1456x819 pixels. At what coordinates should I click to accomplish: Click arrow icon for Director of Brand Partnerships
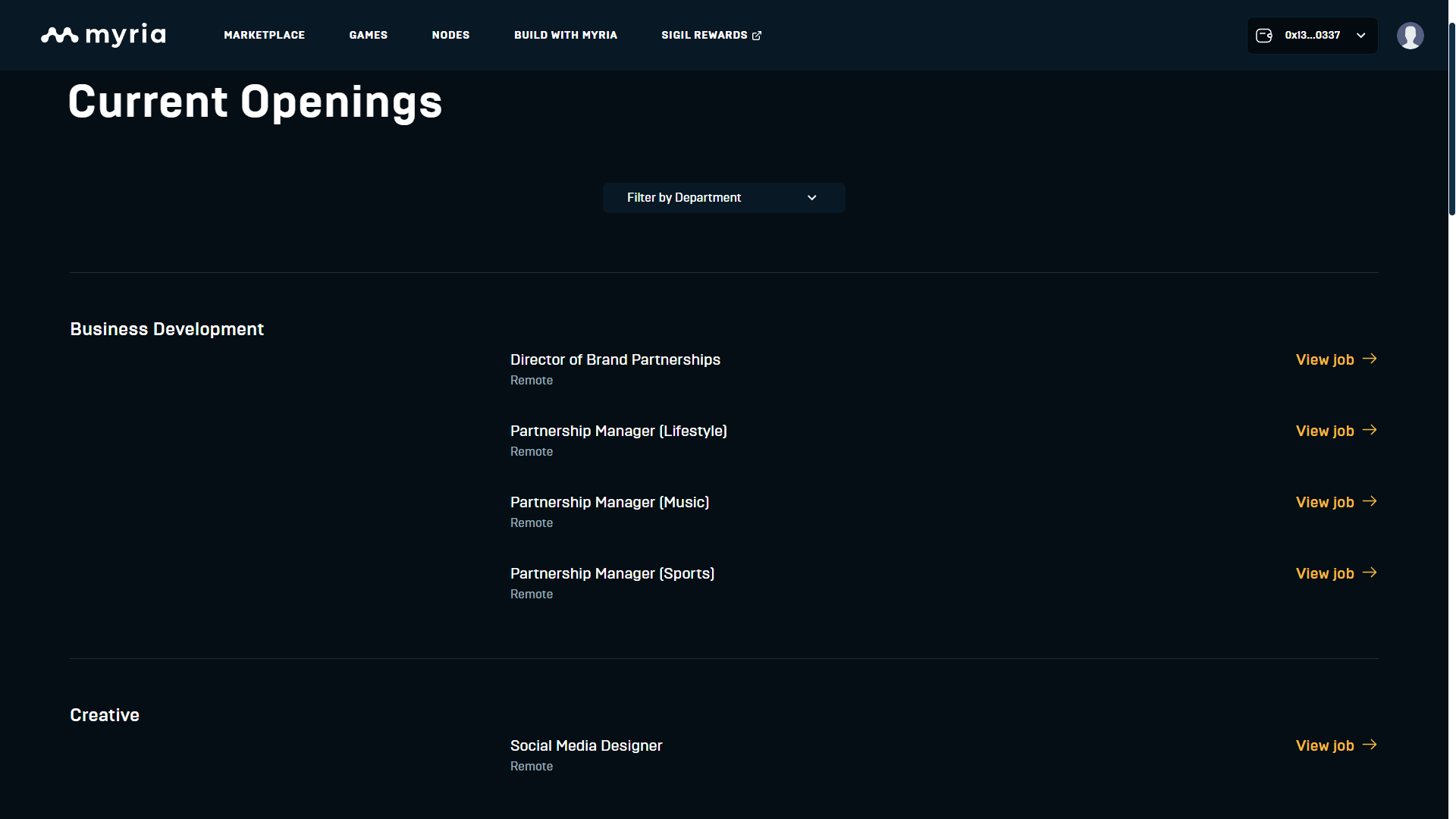pyautogui.click(x=1370, y=359)
